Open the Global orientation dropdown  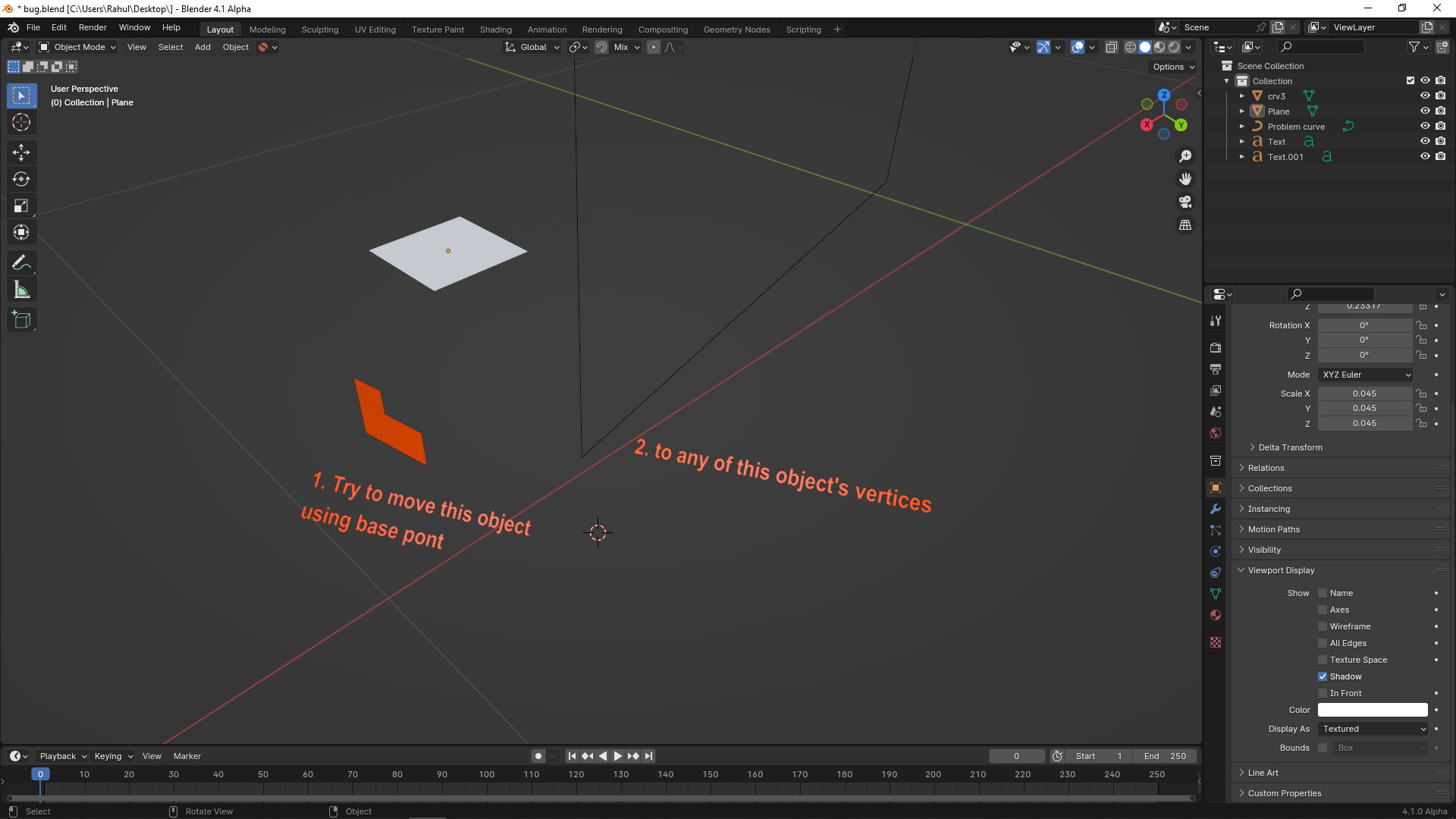532,47
